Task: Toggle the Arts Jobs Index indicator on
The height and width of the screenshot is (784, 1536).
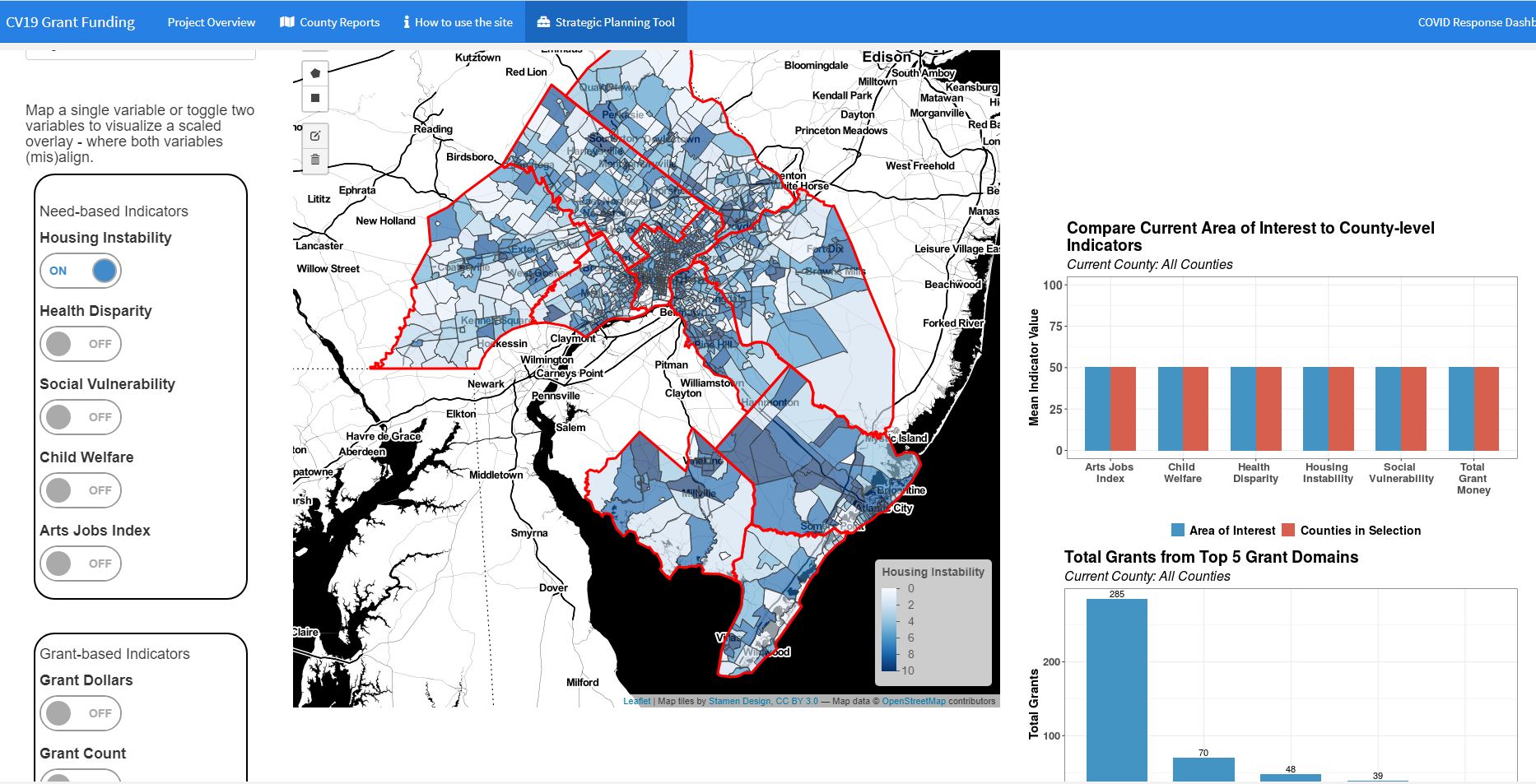Action: pos(80,564)
